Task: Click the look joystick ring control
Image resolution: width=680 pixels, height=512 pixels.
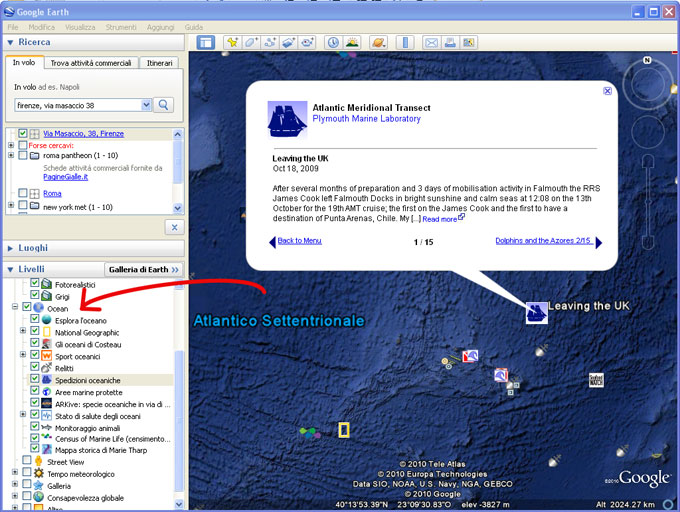Action: [x=647, y=84]
